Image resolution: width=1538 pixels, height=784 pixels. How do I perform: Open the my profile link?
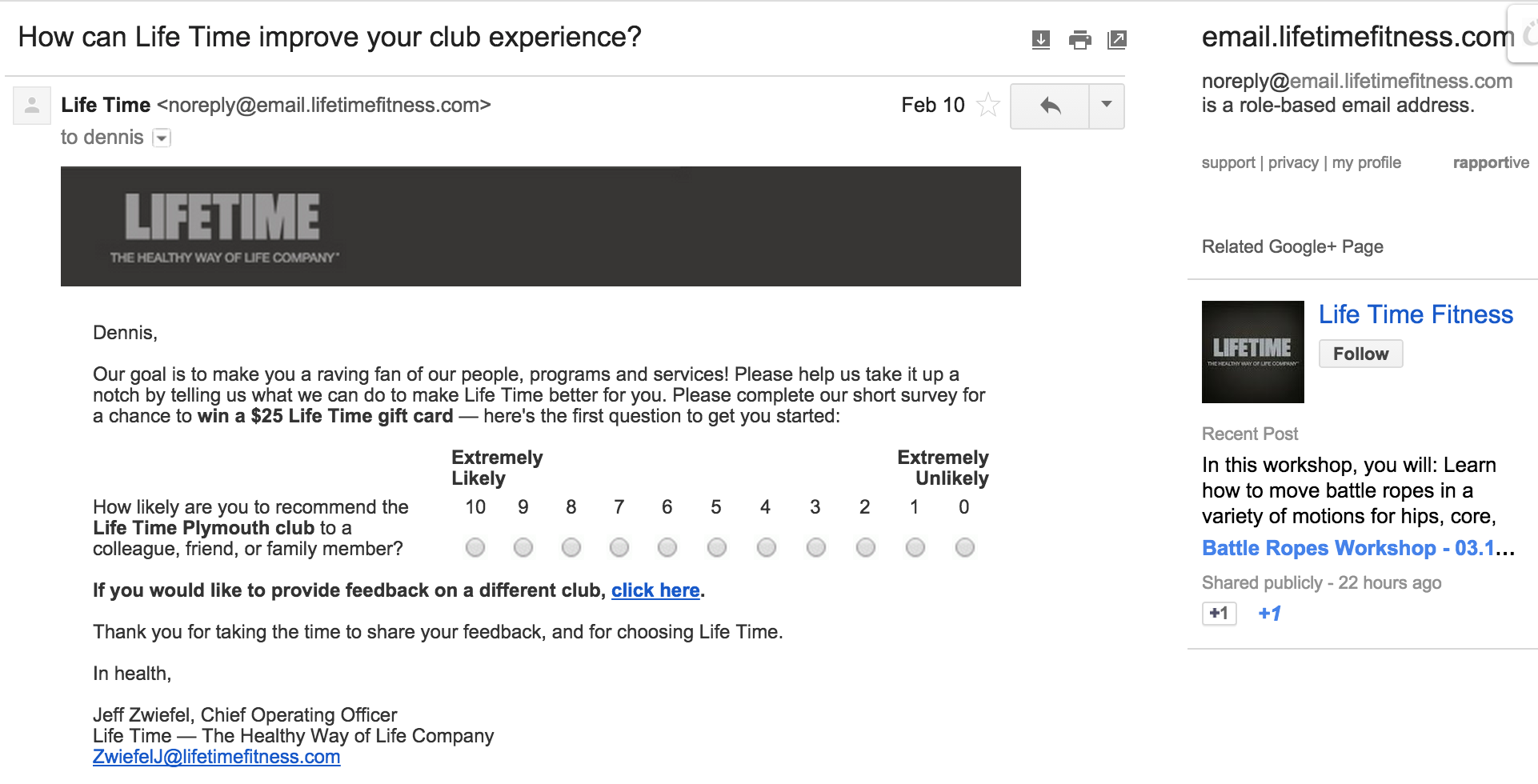coord(1367,162)
